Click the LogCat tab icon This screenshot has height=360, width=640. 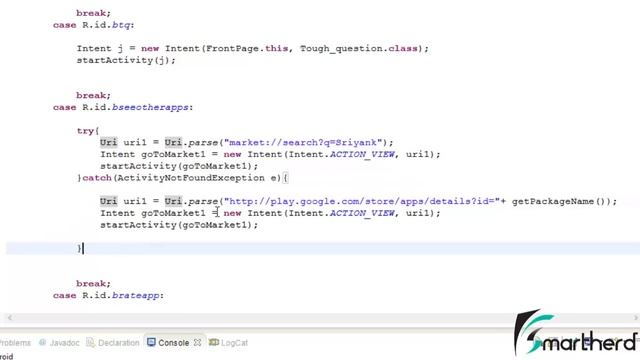(x=213, y=342)
